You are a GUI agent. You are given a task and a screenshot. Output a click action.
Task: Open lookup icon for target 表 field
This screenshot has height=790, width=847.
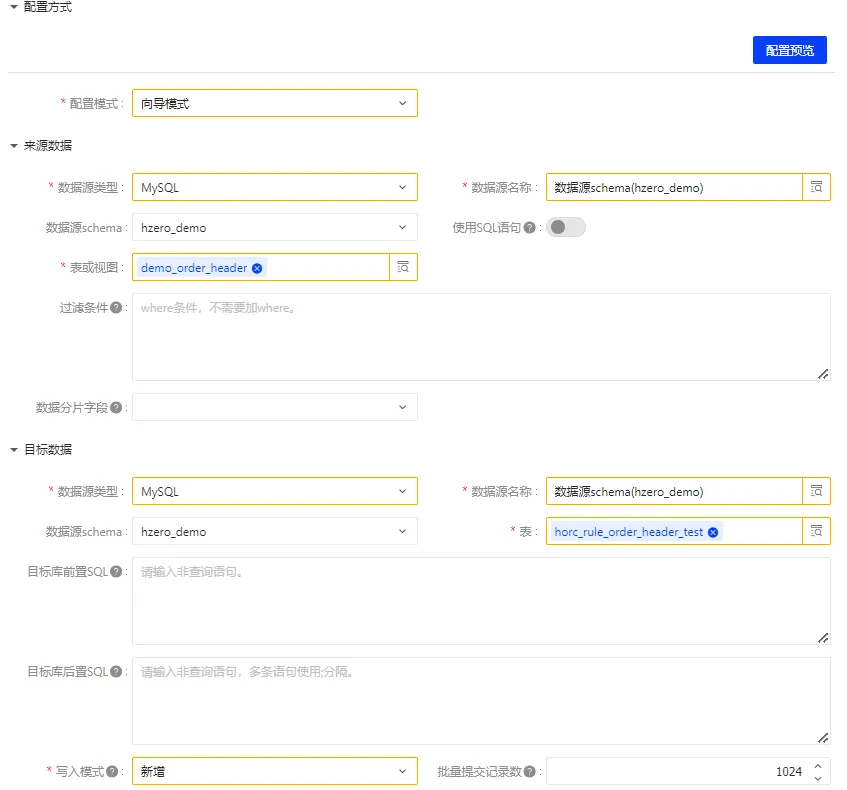pyautogui.click(x=816, y=531)
